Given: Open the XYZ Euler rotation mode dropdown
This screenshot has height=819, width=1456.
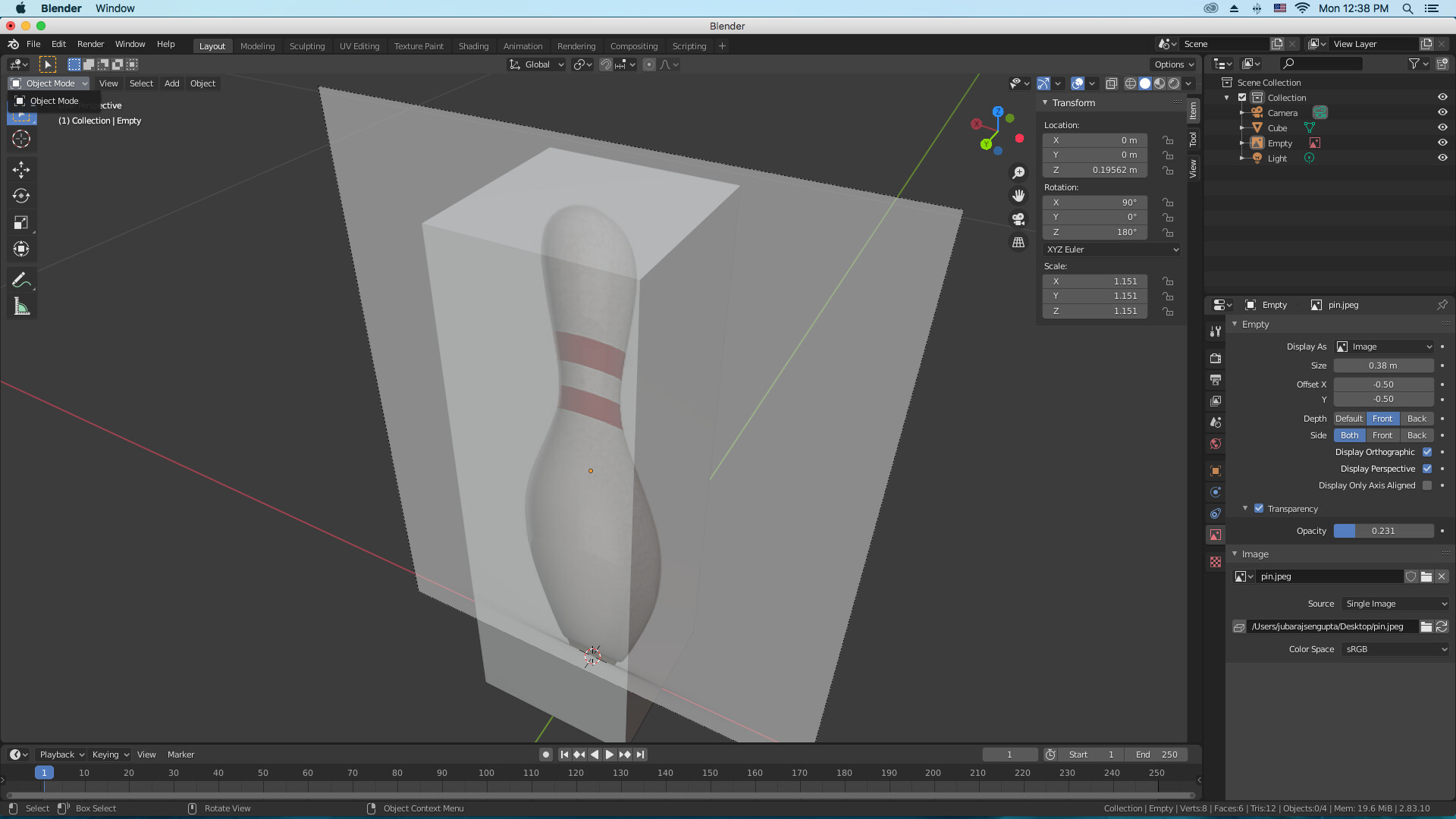Looking at the screenshot, I should [x=1112, y=249].
